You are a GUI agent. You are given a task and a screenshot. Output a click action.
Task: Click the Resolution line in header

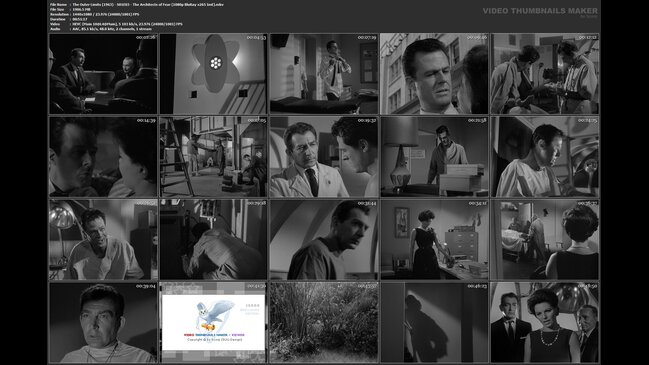click(95, 14)
